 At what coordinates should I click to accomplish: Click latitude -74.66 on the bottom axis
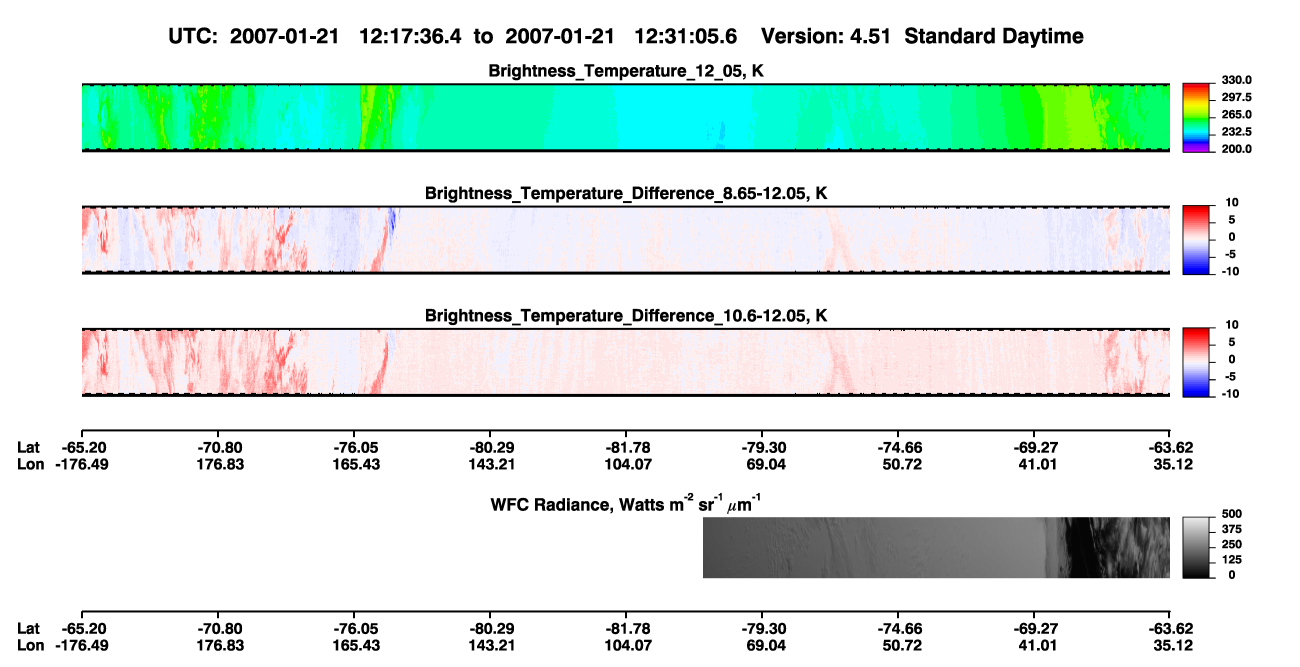[x=898, y=629]
